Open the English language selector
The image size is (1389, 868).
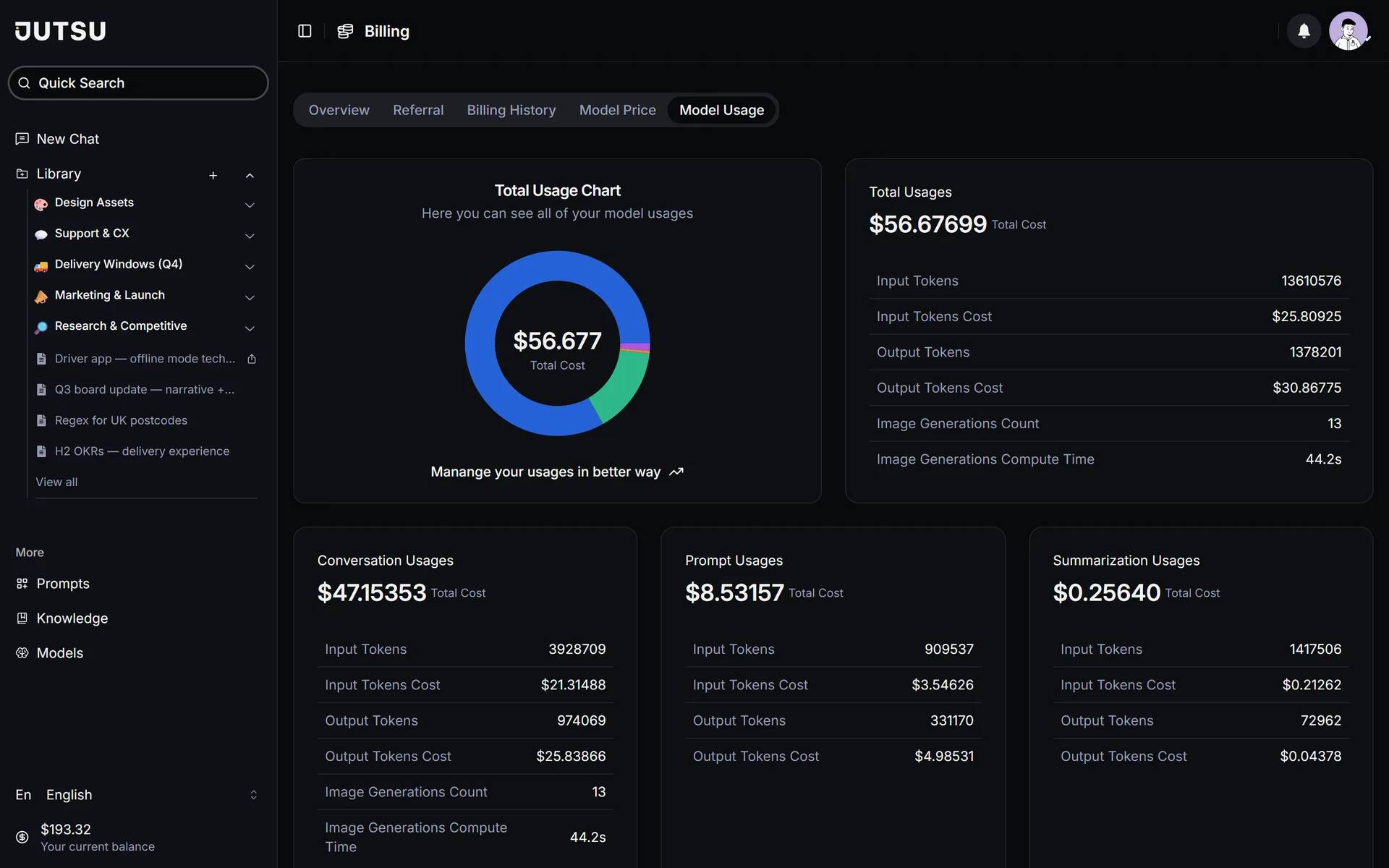[137, 795]
